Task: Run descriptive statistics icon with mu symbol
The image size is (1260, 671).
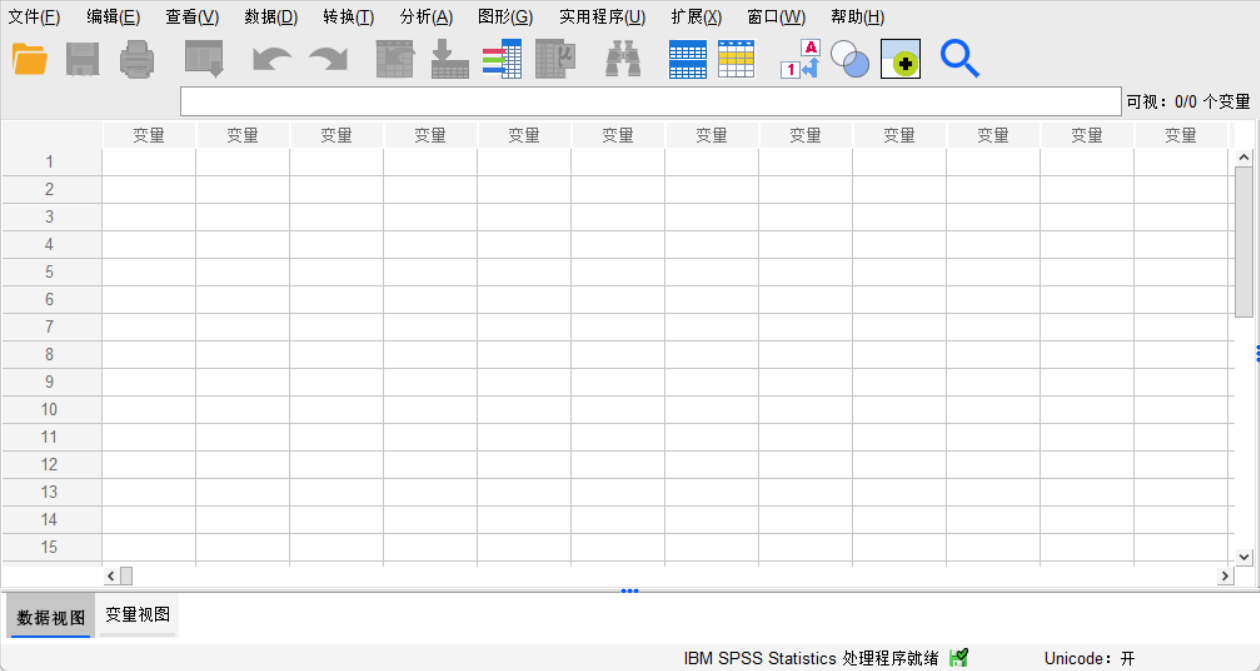Action: [x=556, y=59]
